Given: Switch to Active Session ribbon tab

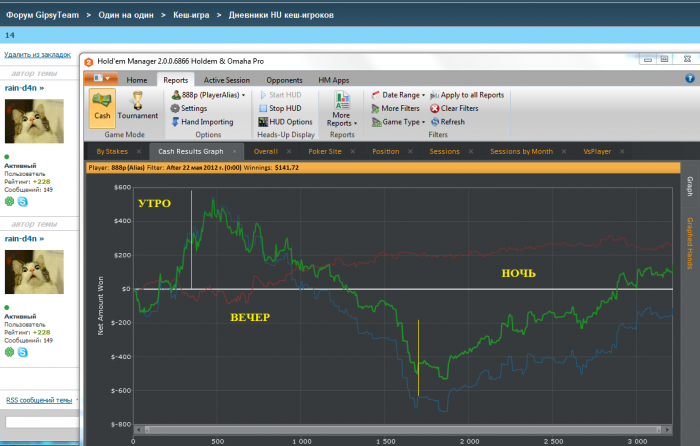Looking at the screenshot, I should pyautogui.click(x=227, y=79).
